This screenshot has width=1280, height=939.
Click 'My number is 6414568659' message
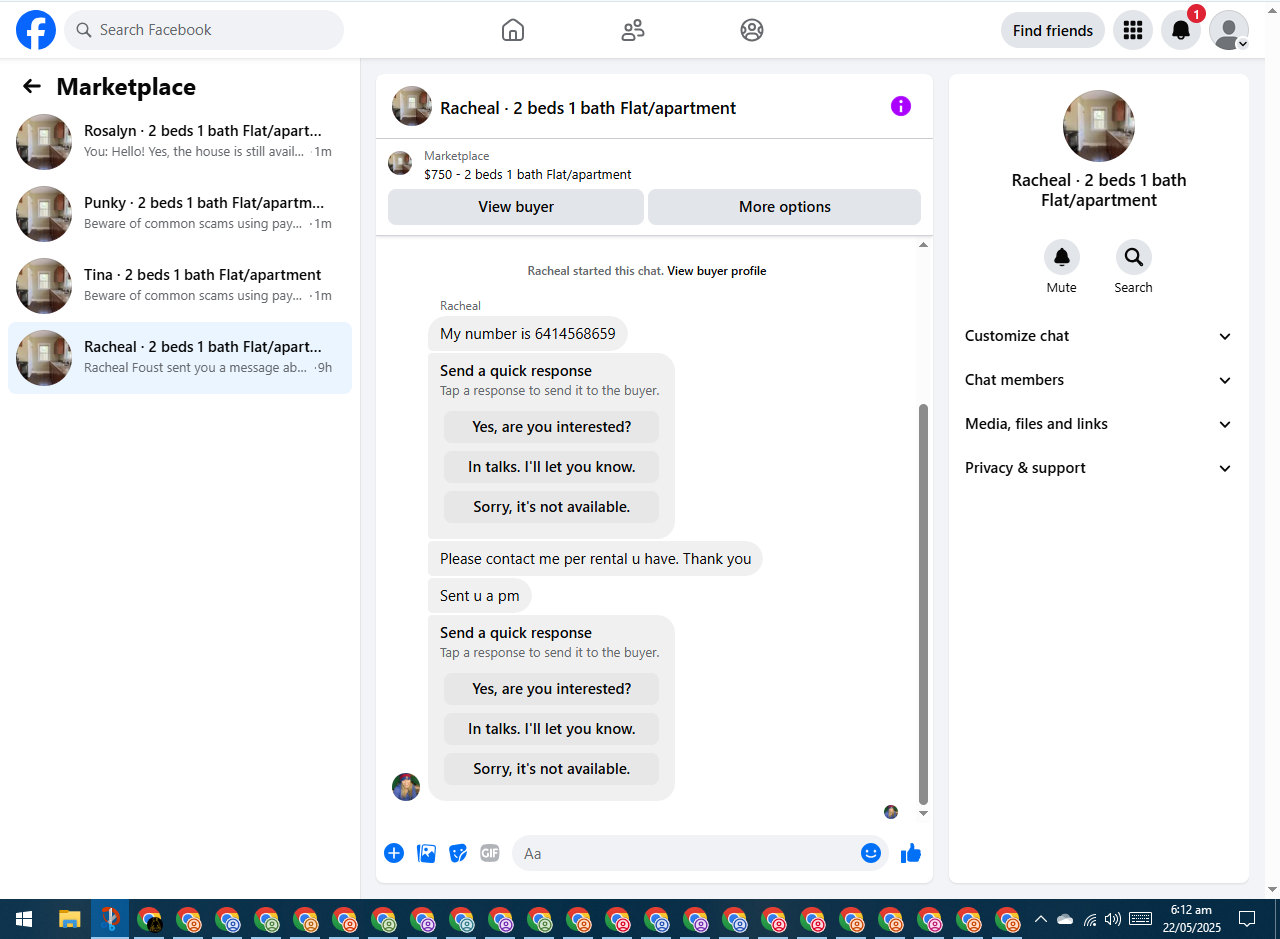point(528,334)
